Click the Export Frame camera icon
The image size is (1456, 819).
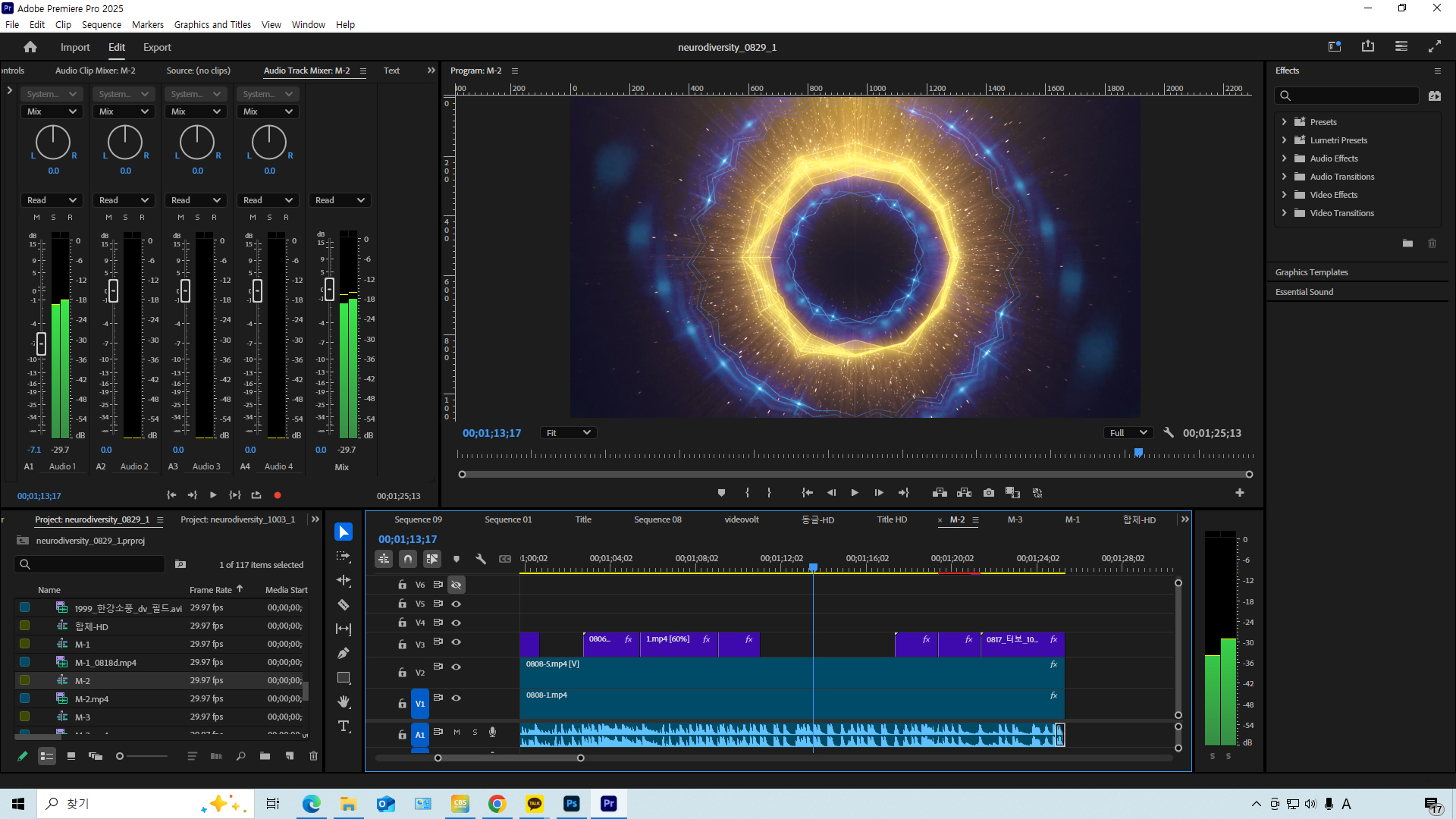pos(989,493)
